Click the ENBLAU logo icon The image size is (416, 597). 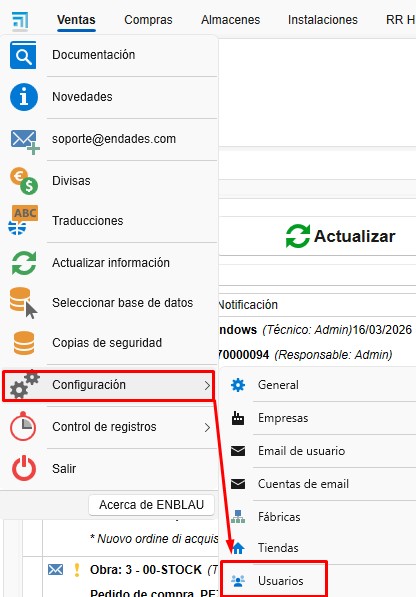pyautogui.click(x=20, y=21)
